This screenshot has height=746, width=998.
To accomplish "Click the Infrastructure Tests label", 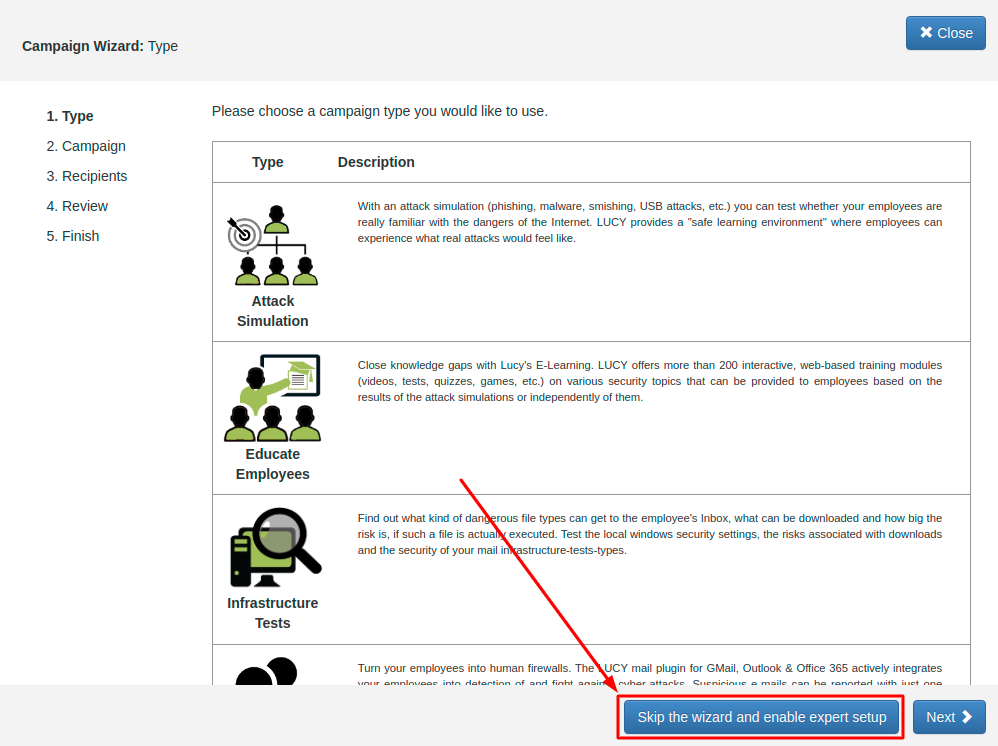I will point(272,613).
